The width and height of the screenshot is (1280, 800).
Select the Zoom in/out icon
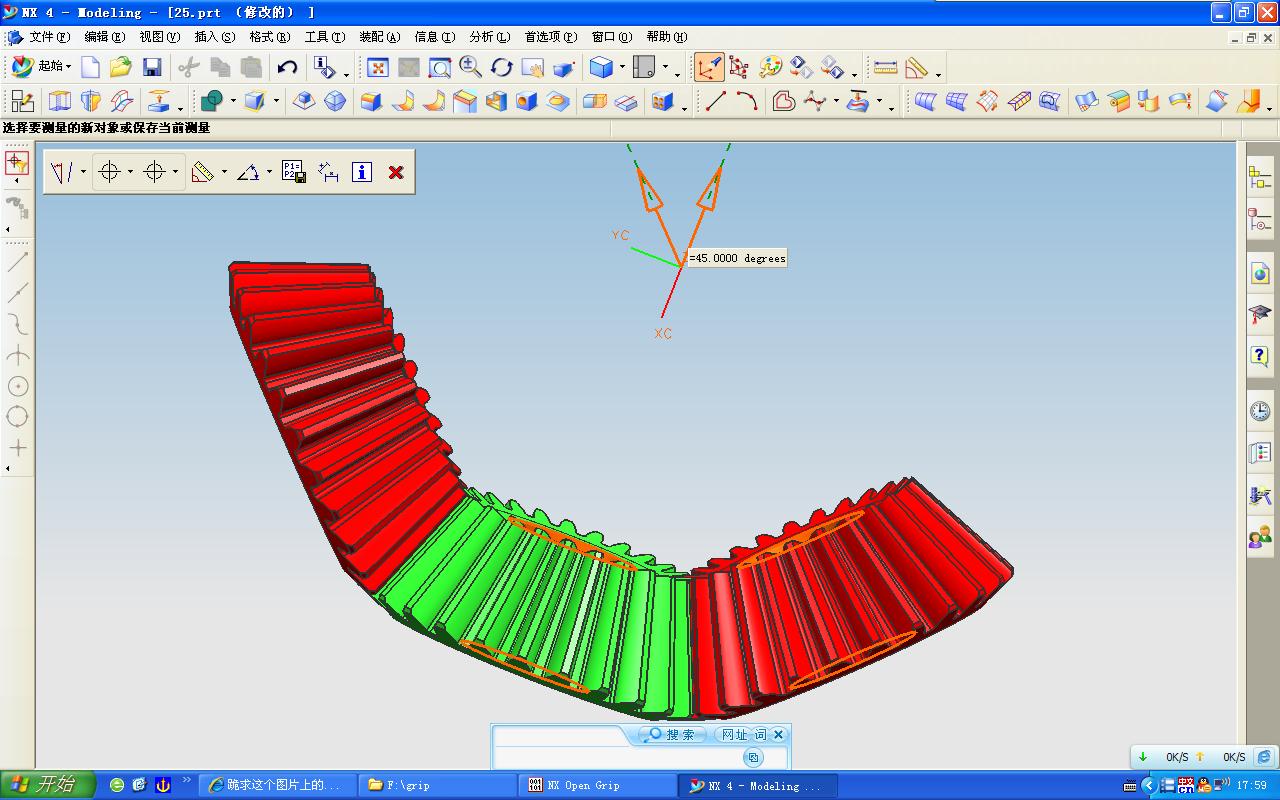[x=471, y=67]
